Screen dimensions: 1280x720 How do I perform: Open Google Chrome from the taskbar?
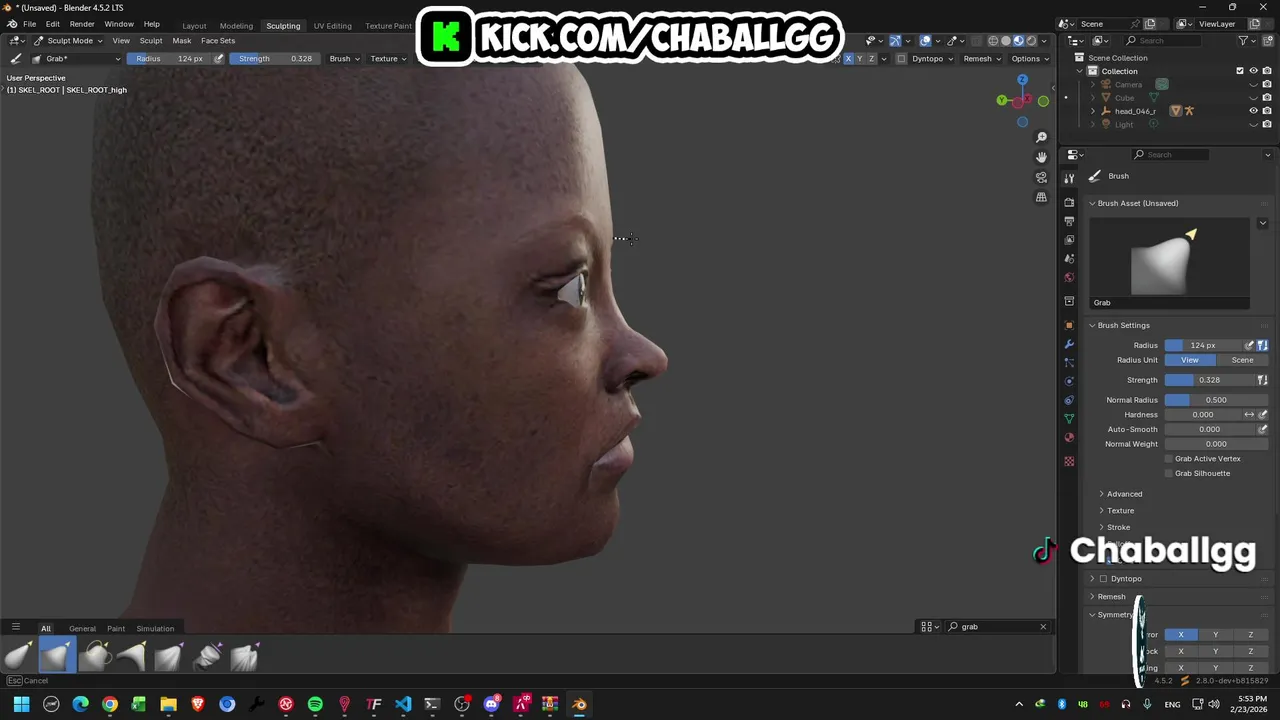pos(110,704)
